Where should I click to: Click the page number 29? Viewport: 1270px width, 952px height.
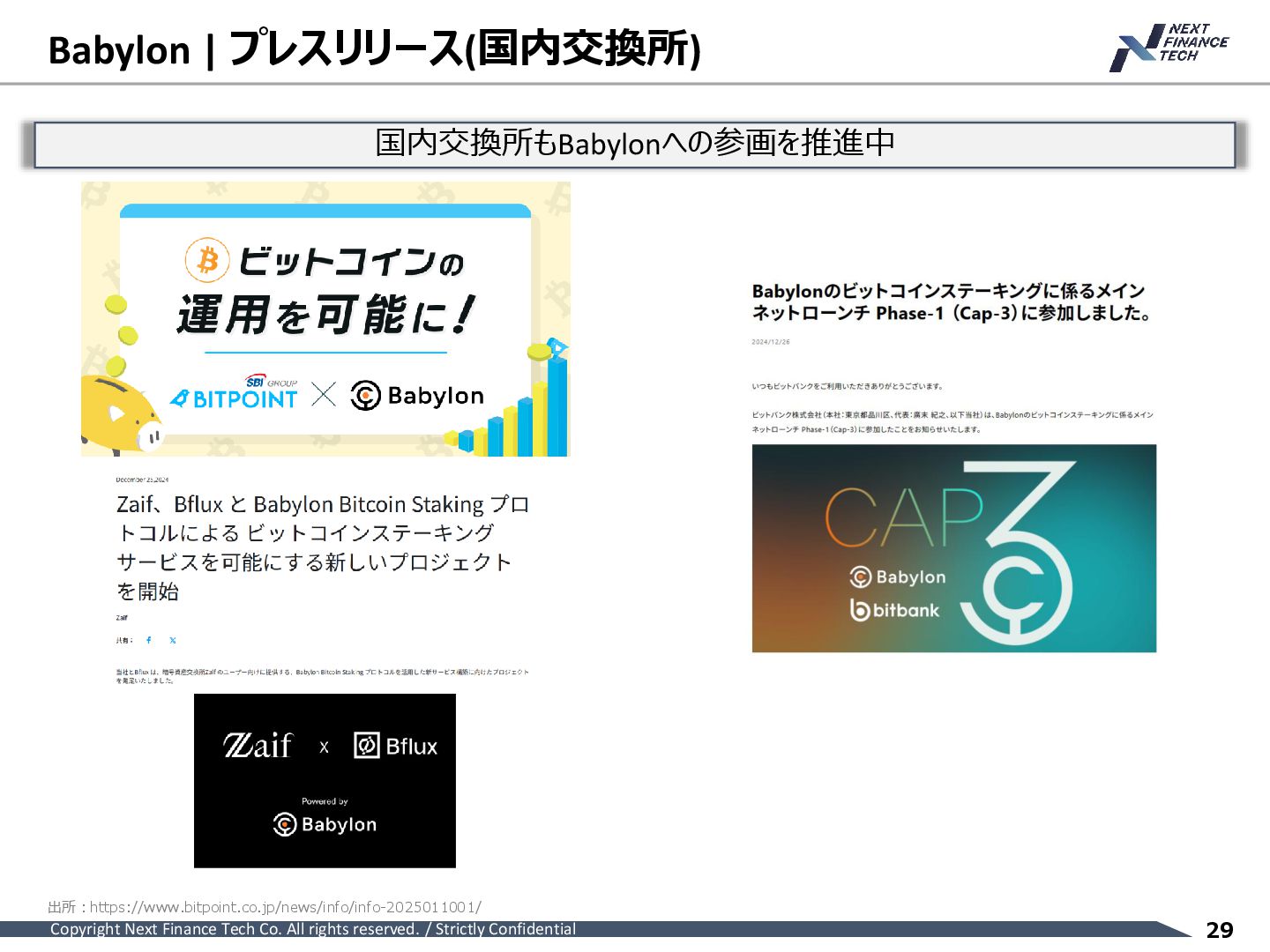tap(1219, 930)
